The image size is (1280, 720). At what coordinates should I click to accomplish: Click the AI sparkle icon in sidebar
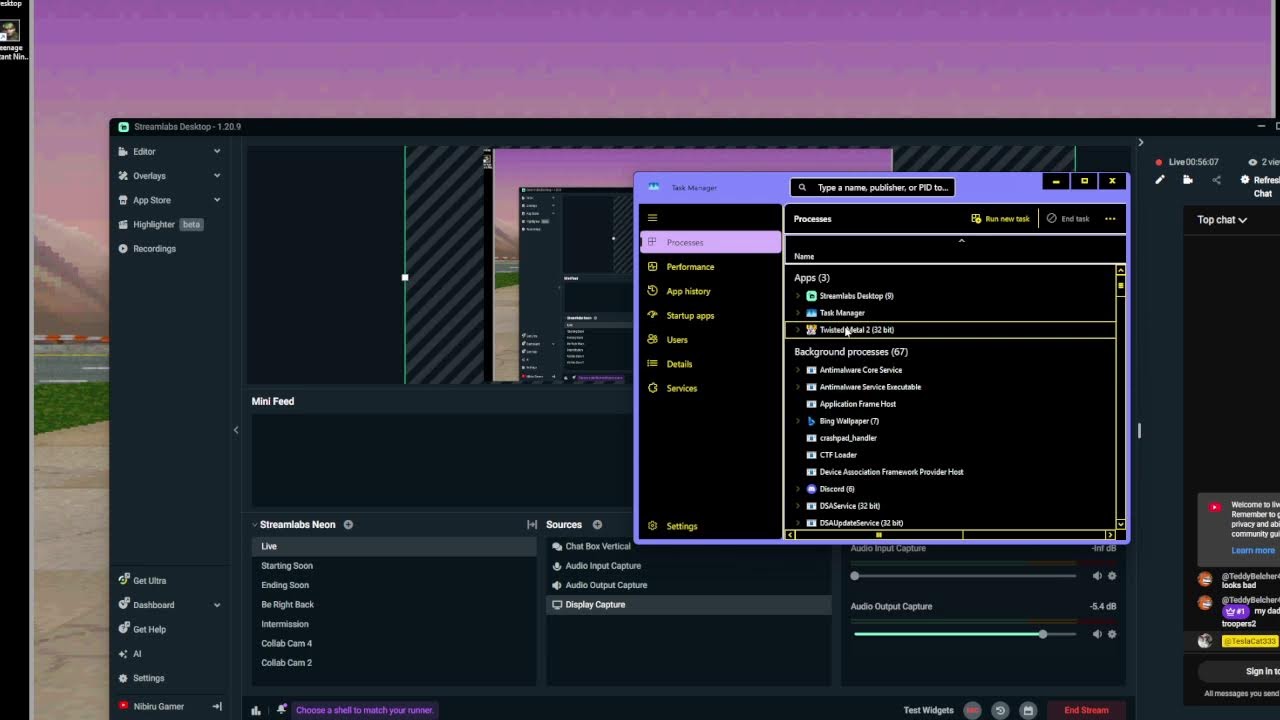click(x=123, y=654)
